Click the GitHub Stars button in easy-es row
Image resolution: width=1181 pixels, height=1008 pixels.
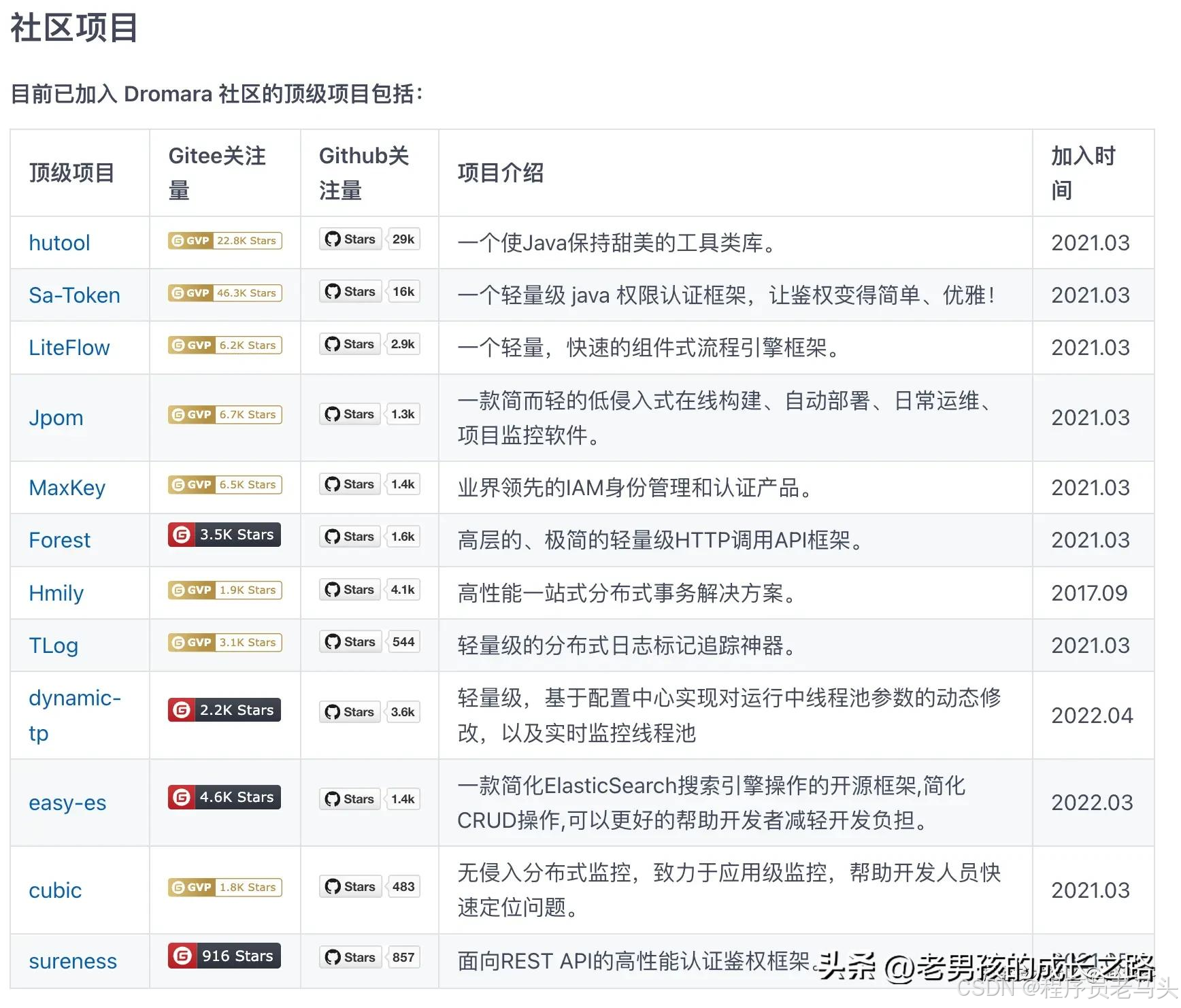click(350, 799)
